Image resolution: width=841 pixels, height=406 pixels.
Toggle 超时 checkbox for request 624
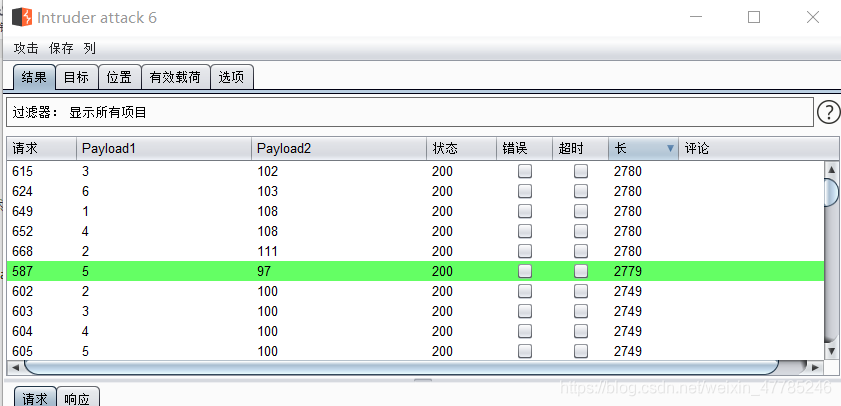click(x=580, y=191)
